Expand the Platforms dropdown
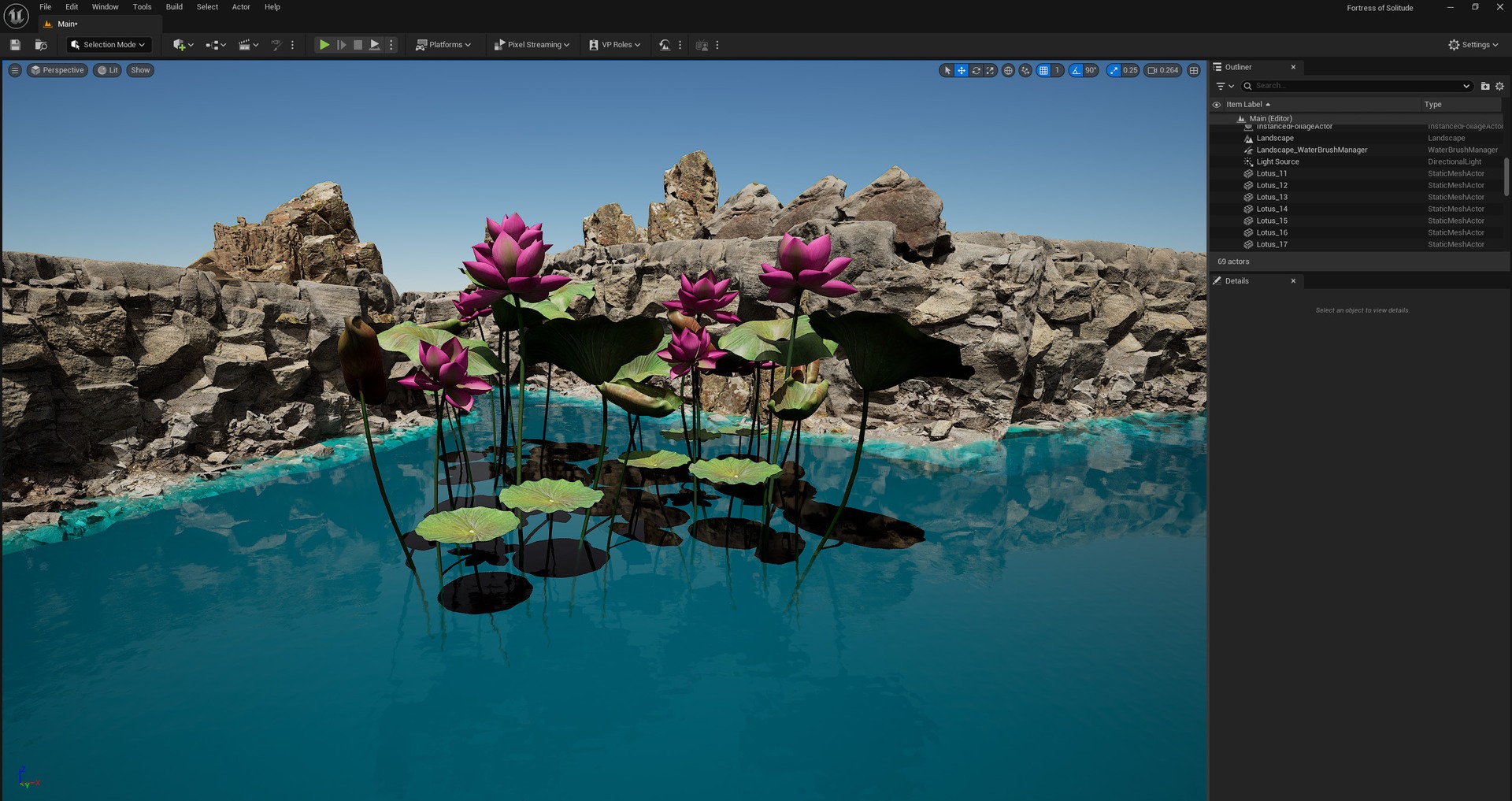Screen dimensions: 1512x801 coord(443,45)
